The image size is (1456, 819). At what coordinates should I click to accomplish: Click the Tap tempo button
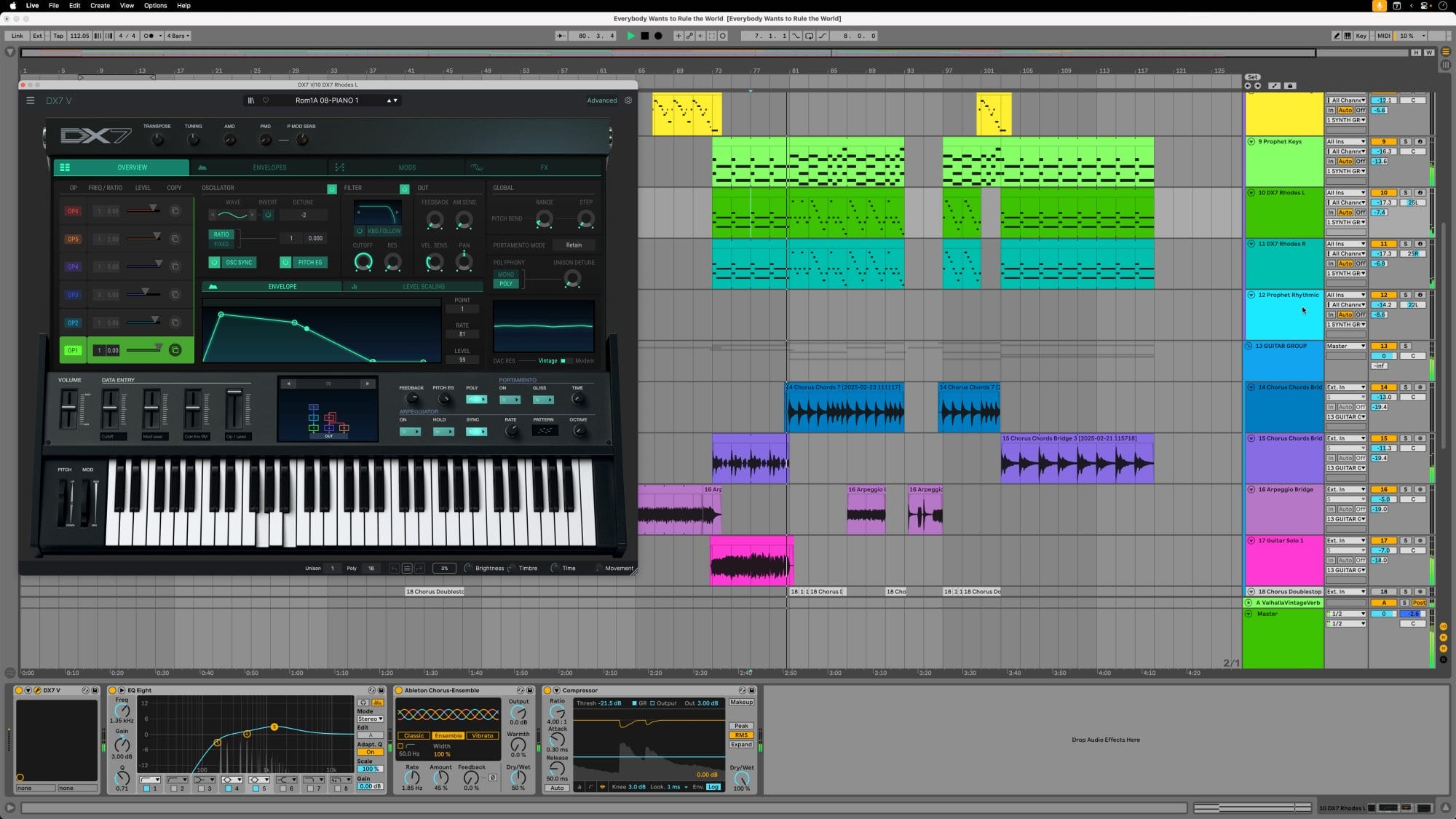tap(58, 36)
